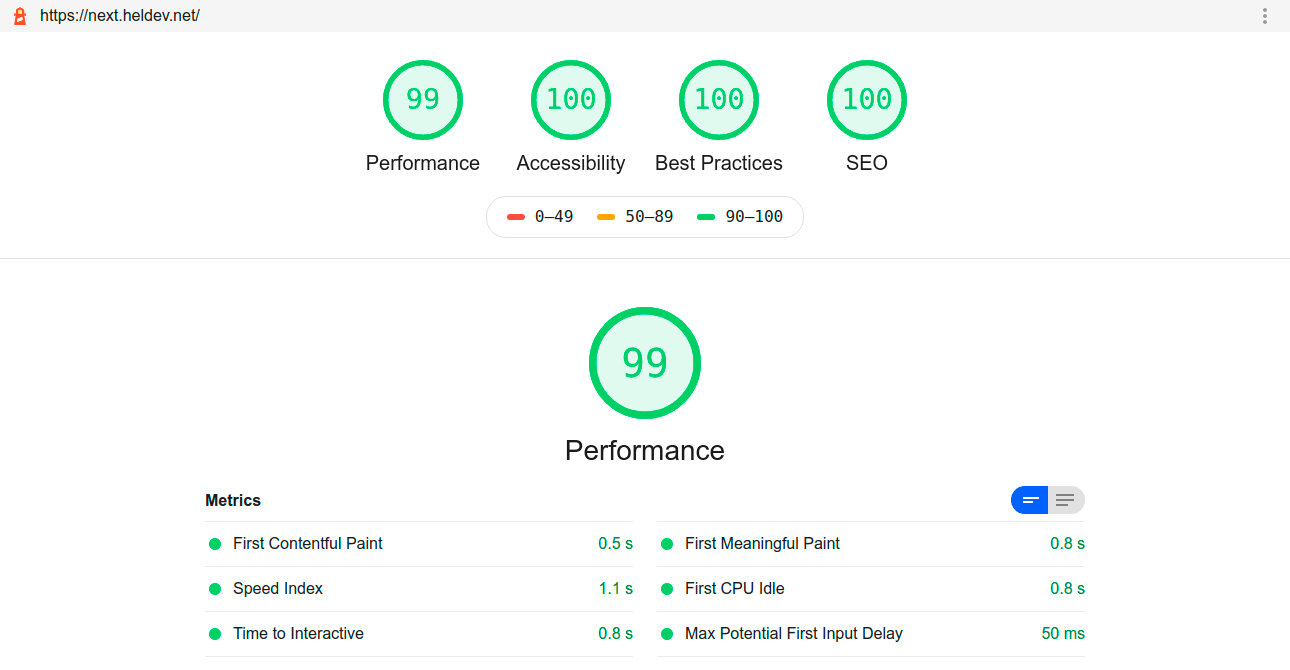Jump to the SEO section label

[866, 163]
